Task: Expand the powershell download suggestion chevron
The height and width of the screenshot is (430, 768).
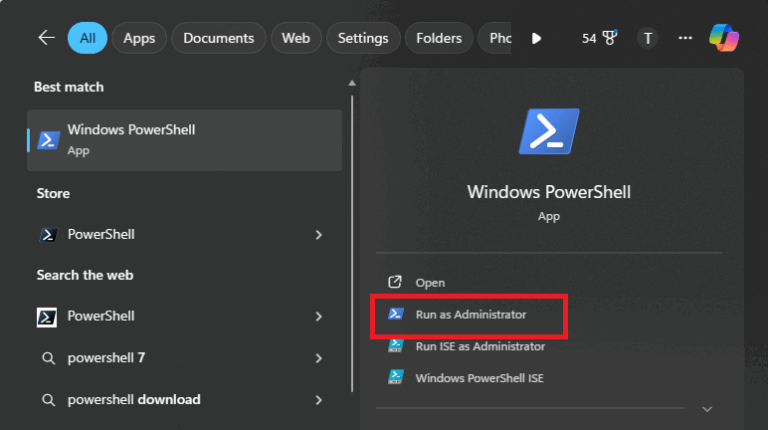Action: [319, 400]
